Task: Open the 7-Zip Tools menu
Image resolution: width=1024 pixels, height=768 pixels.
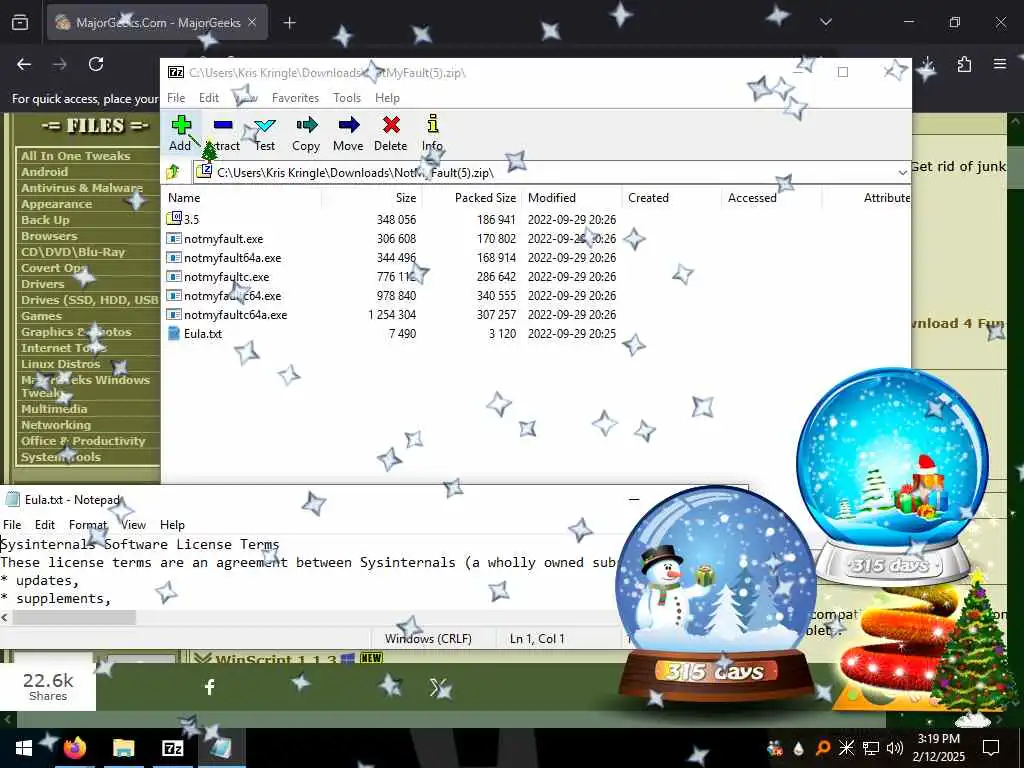Action: point(347,98)
